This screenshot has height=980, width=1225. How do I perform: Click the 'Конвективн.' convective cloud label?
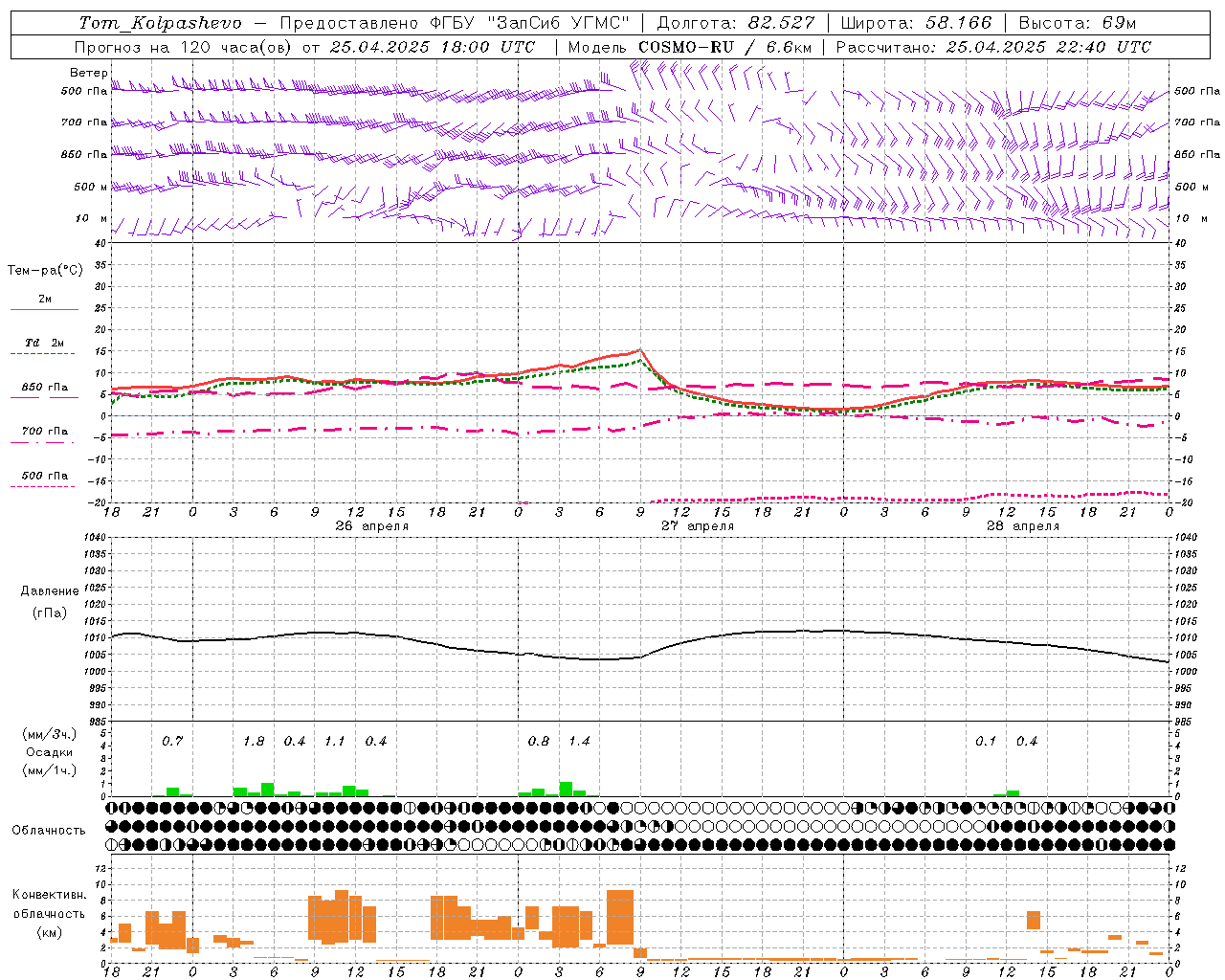point(49,895)
